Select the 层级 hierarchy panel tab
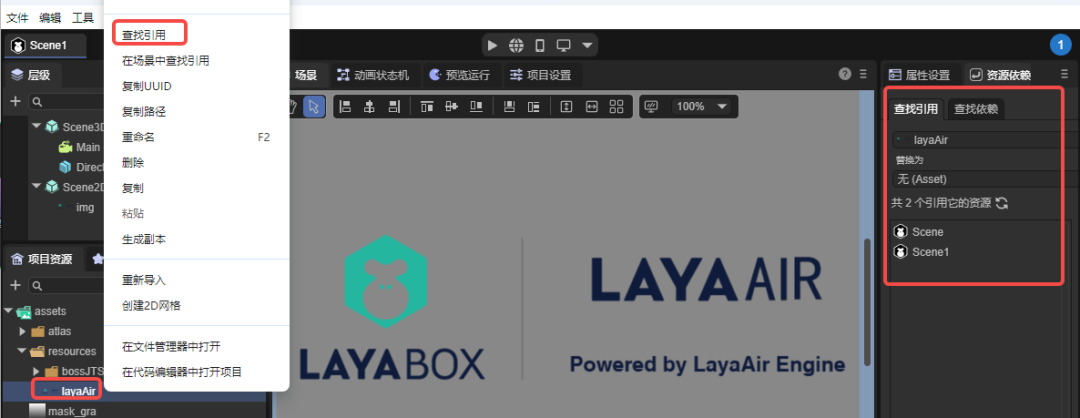Viewport: 1080px width, 418px height. pyautogui.click(x=32, y=75)
